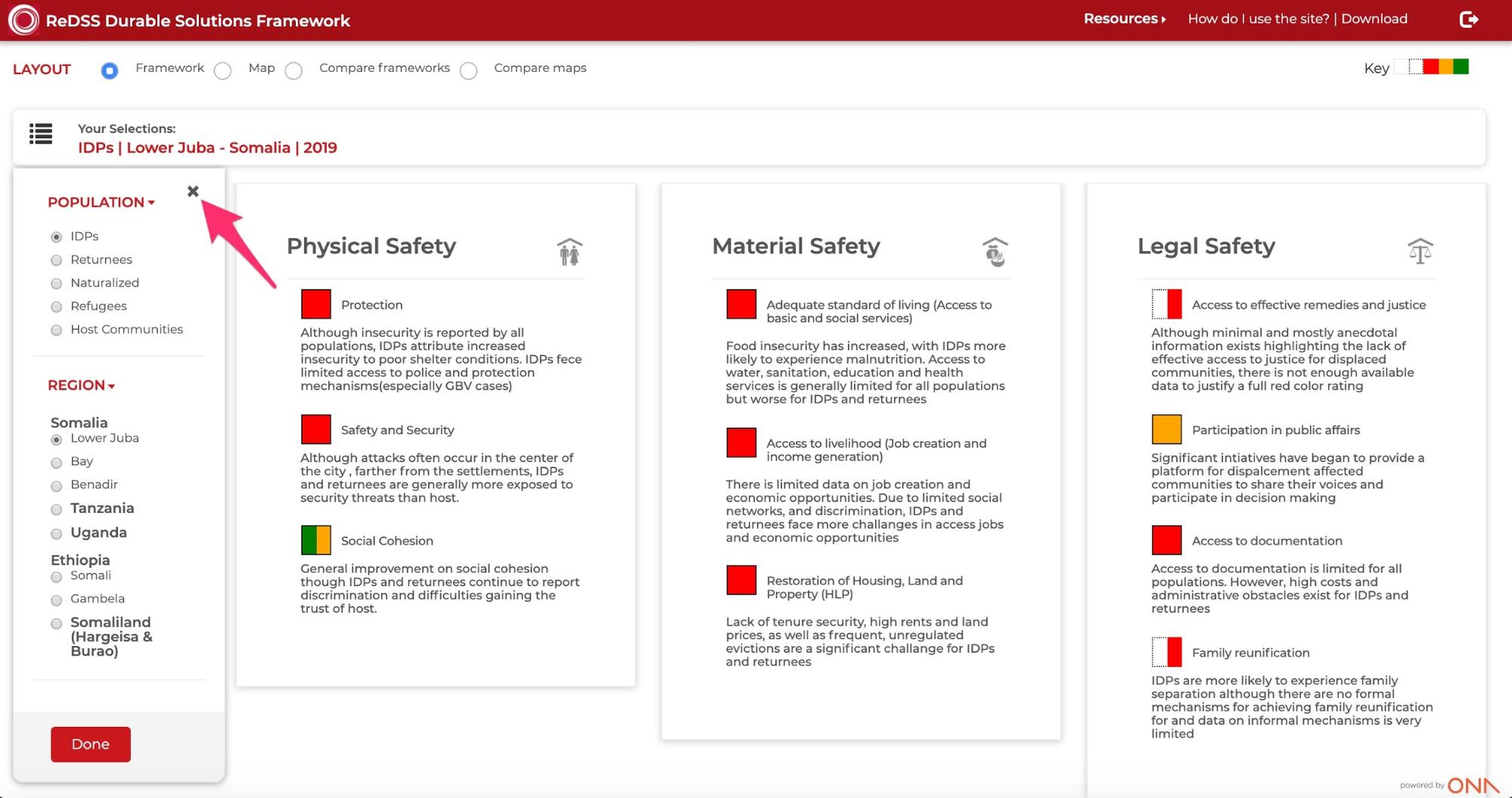Click the Download link in the header
Screen dimensions: 1512x798
pos(1374,19)
